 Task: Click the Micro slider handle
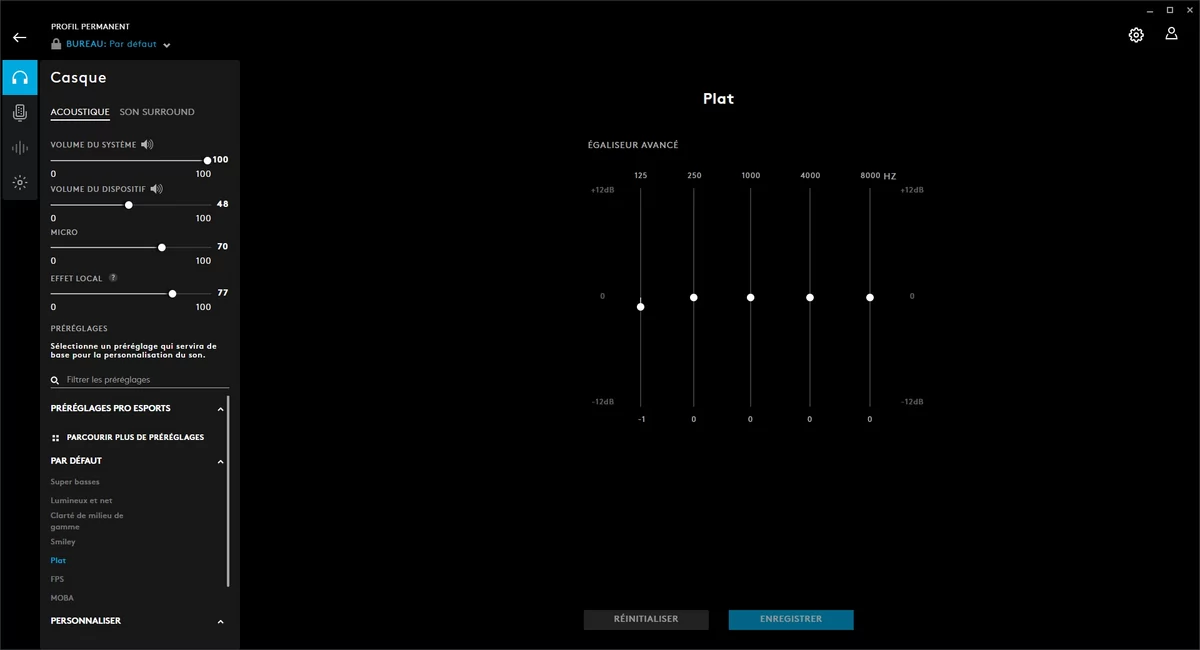[162, 247]
